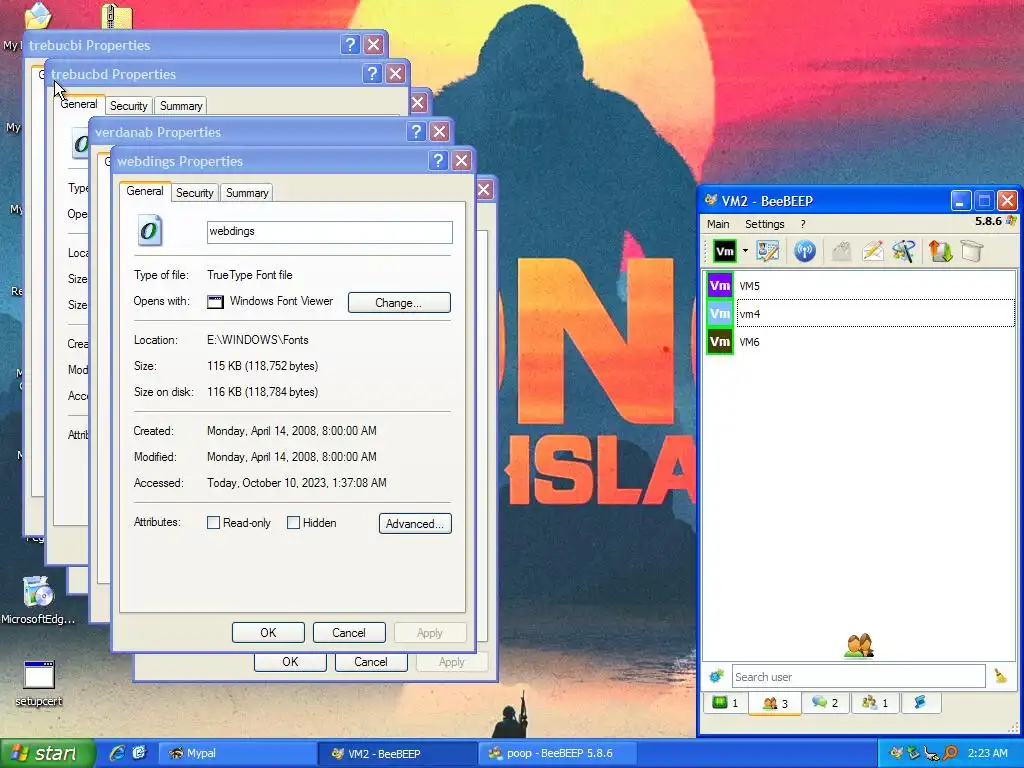Image resolution: width=1024 pixels, height=768 pixels.
Task: Click the black Vm status avatar in BeeBEEP toolbar
Action: click(724, 251)
